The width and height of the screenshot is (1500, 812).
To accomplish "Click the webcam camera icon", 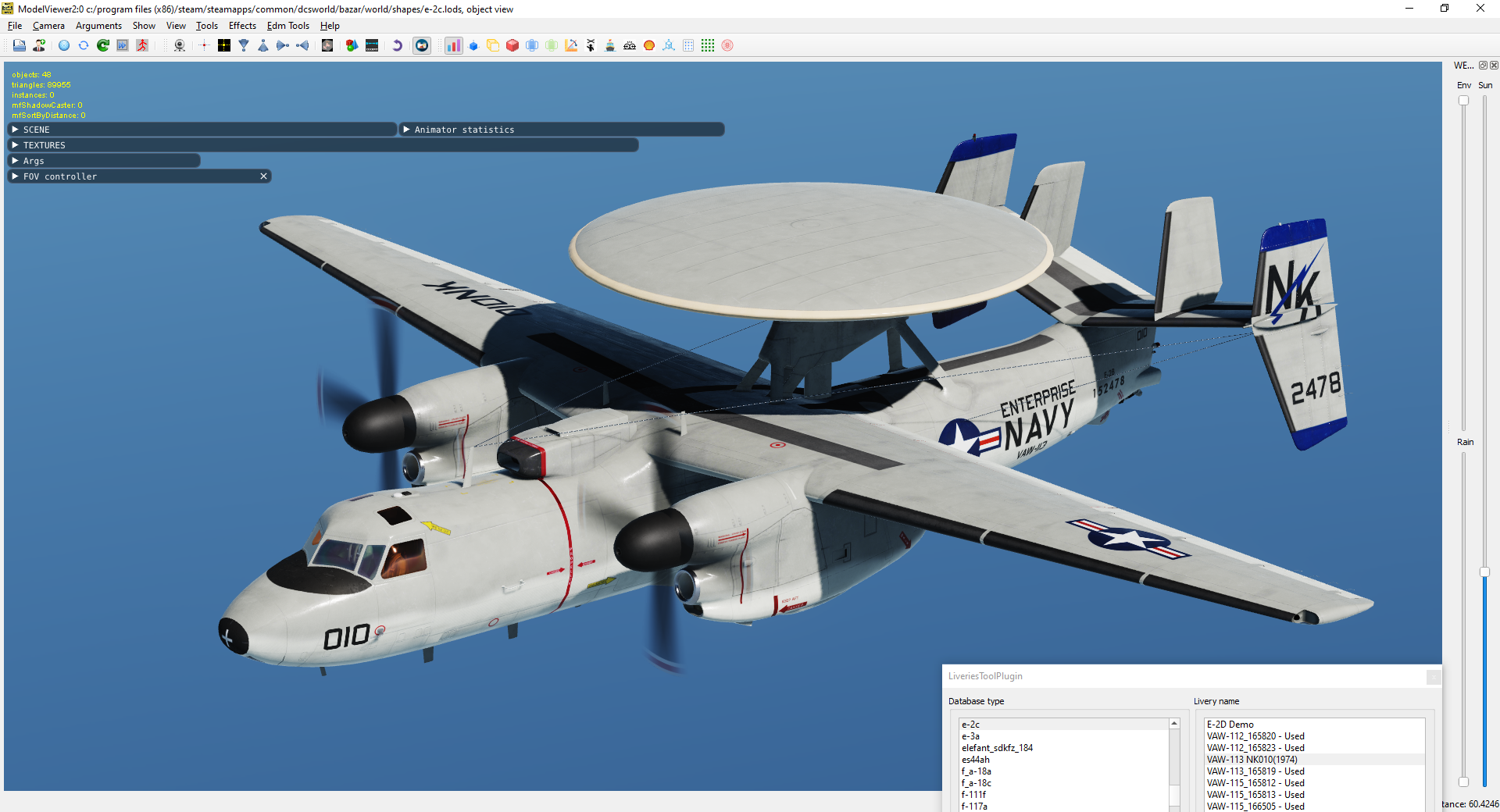I will [180, 45].
